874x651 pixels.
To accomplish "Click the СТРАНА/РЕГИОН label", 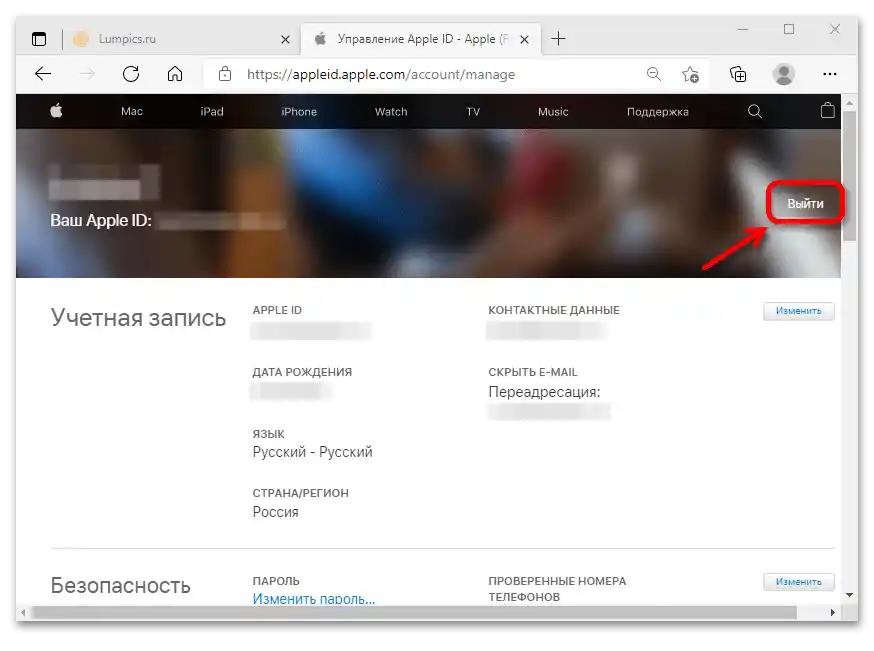I will point(300,493).
